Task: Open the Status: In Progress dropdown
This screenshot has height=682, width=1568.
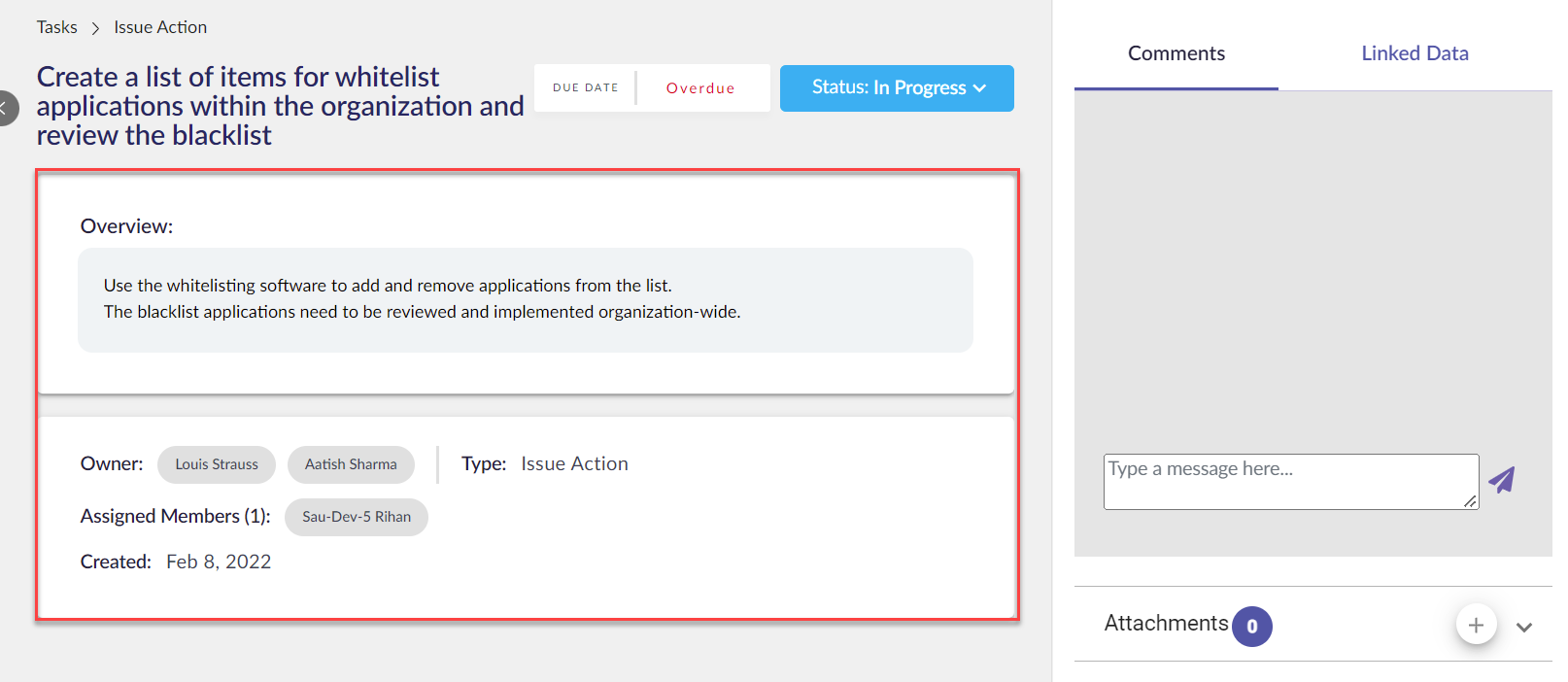Action: [x=897, y=88]
